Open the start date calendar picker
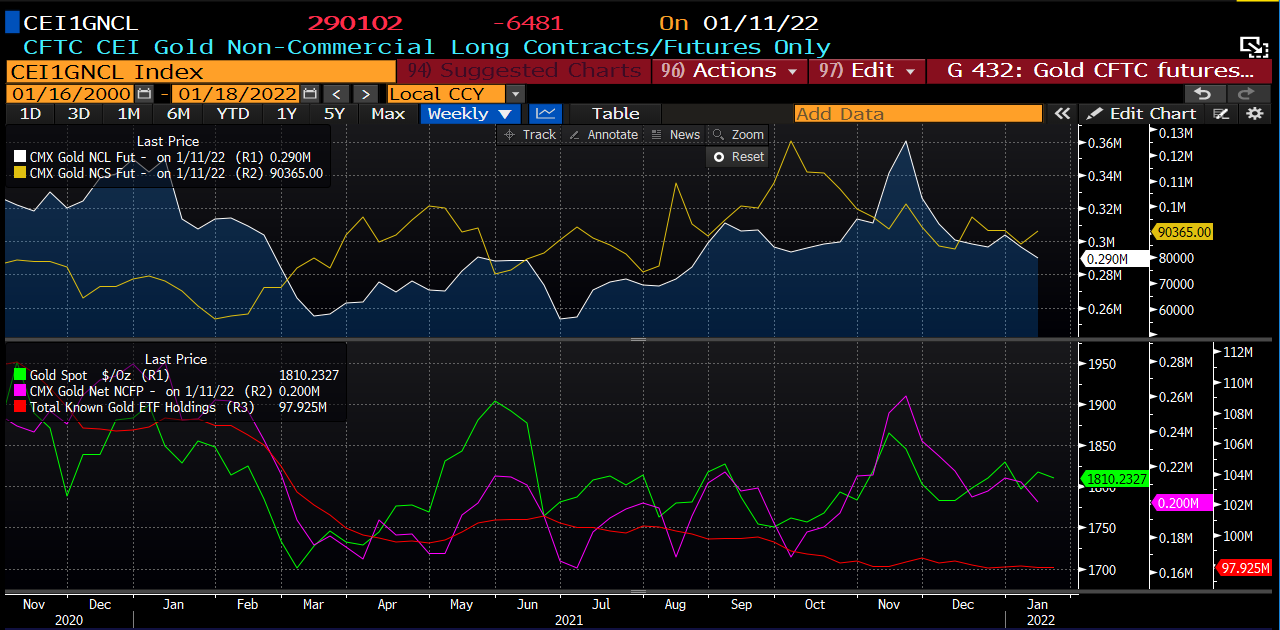This screenshot has width=1280, height=630. (145, 93)
